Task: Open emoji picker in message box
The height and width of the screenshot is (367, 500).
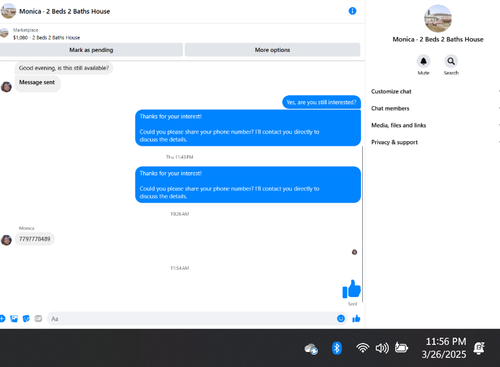Action: click(x=341, y=319)
